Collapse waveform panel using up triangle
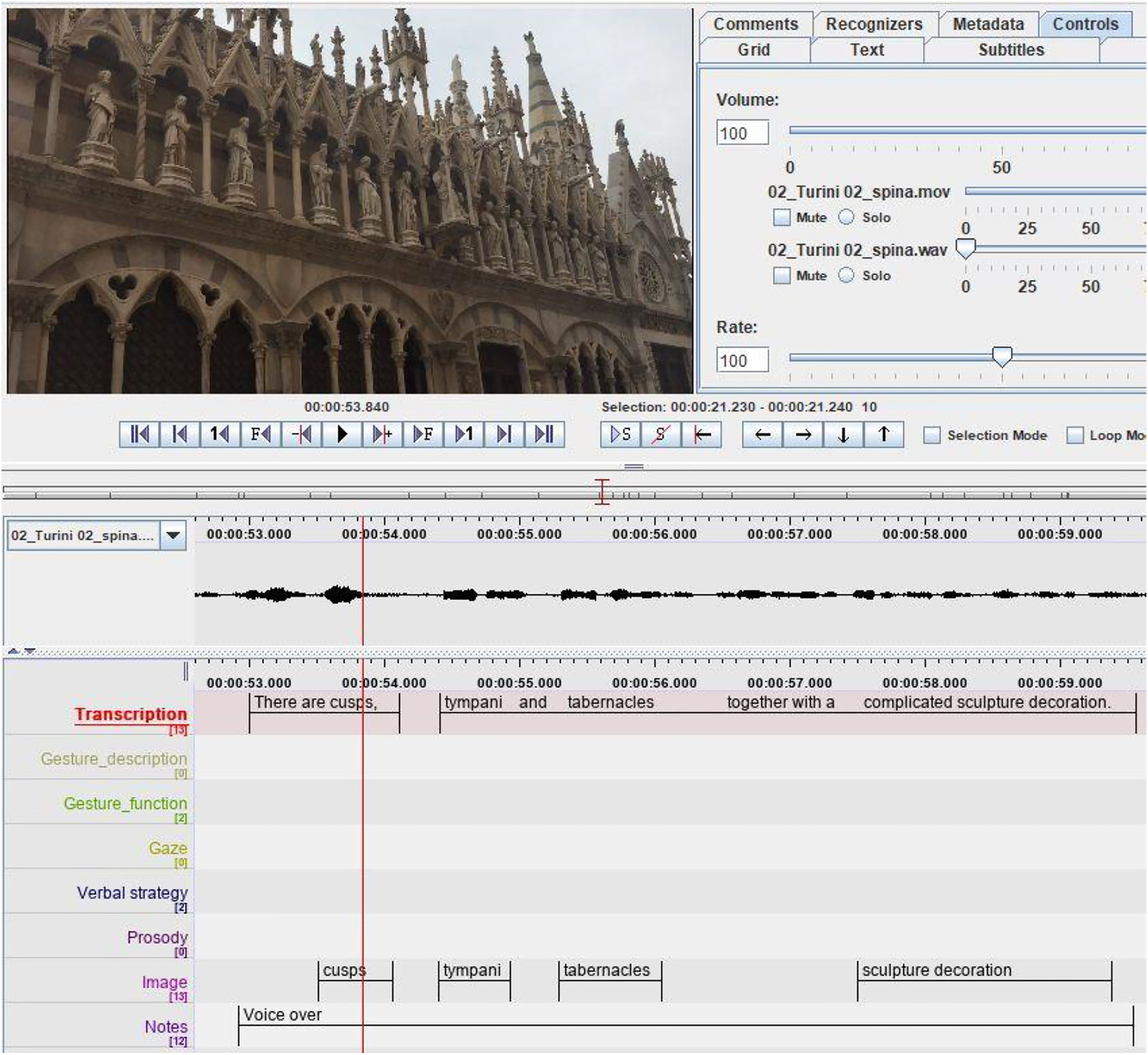The height and width of the screenshot is (1055, 1148). [13, 651]
